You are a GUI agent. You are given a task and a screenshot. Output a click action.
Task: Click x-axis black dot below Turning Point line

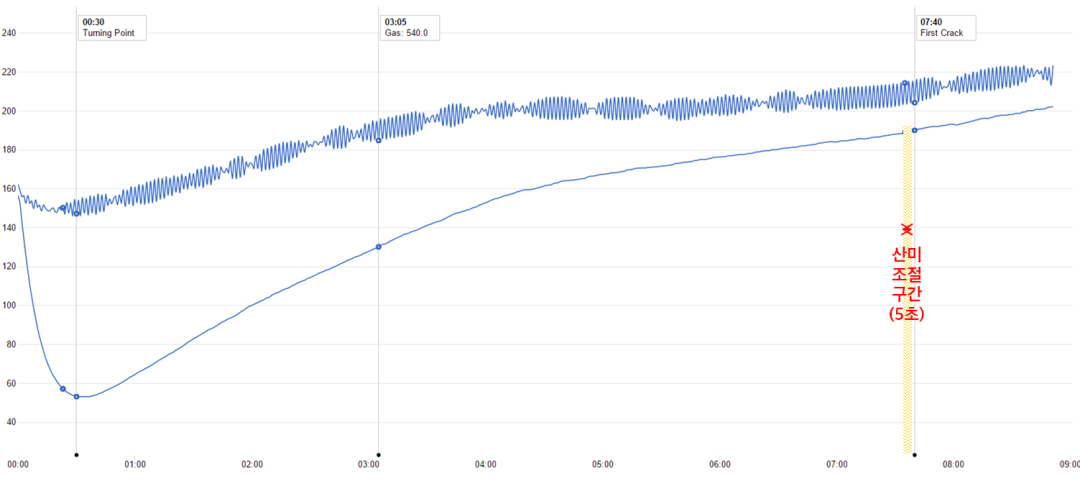76,454
